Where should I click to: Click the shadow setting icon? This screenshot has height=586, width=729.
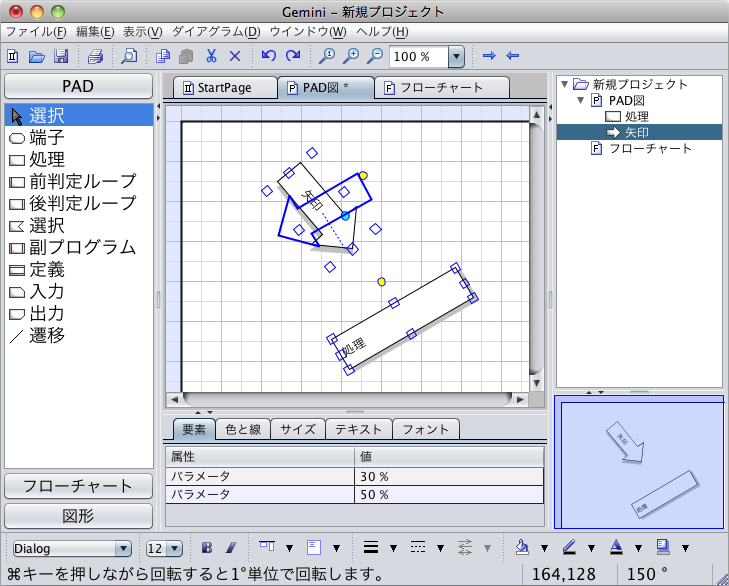click(x=663, y=547)
